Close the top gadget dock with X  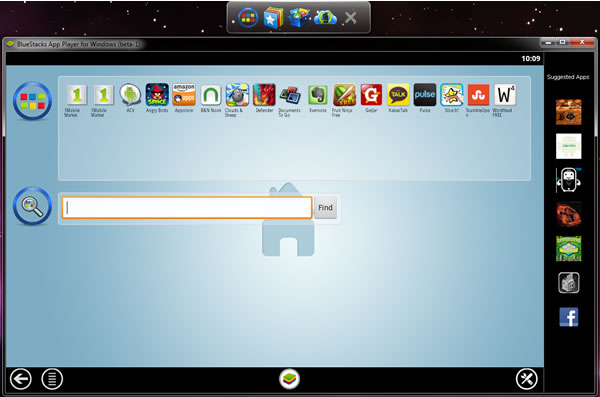coord(351,18)
